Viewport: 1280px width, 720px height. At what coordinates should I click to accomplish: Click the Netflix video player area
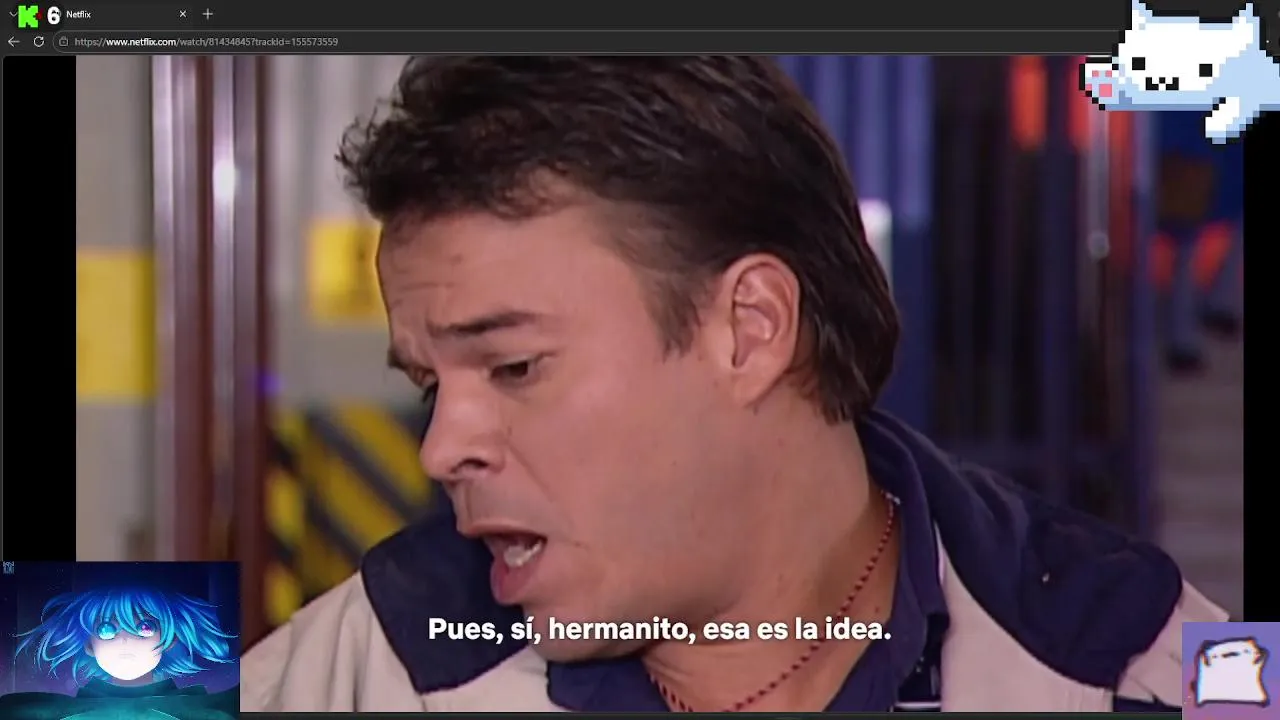[x=659, y=383]
